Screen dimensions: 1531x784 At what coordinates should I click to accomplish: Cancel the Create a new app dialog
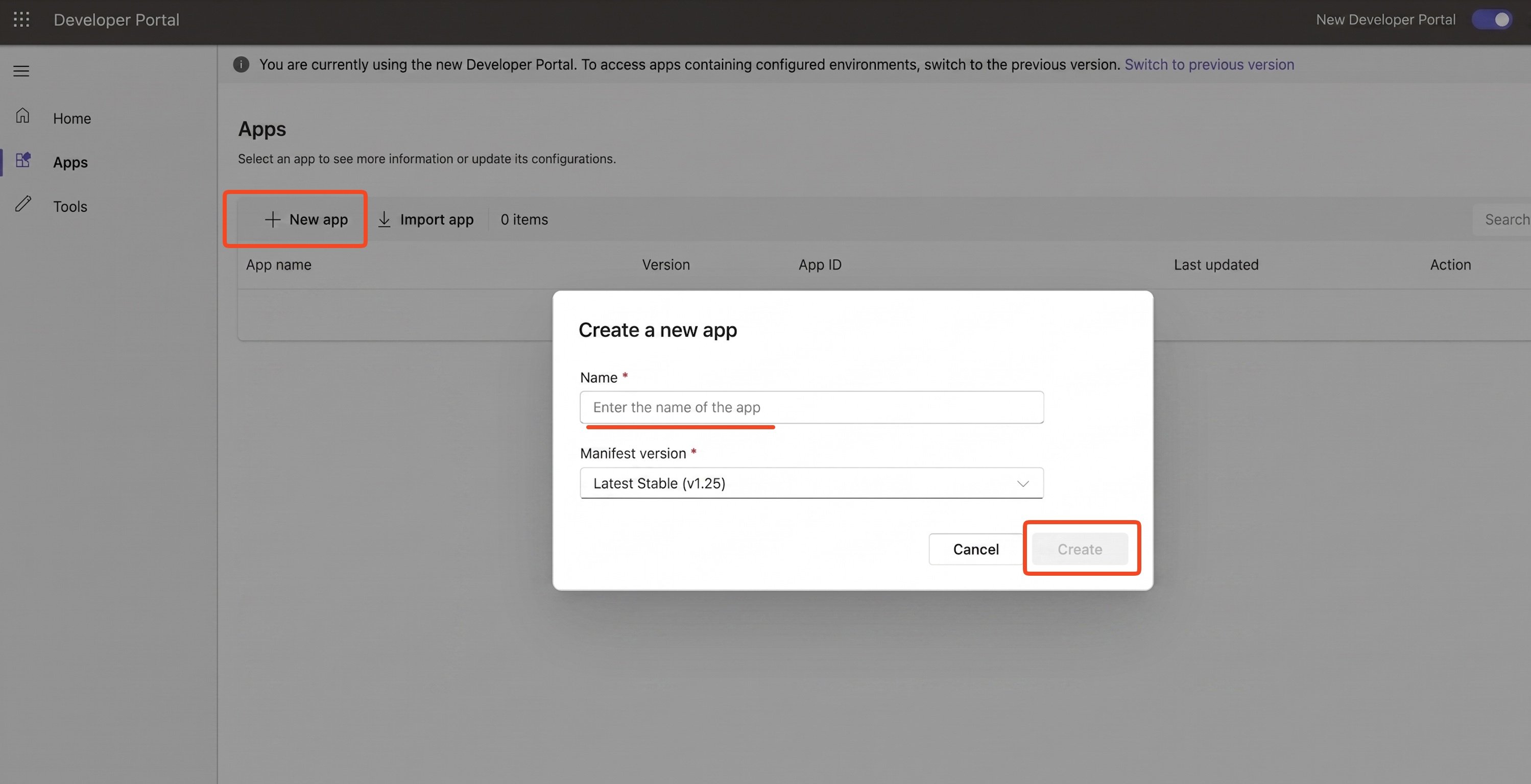[x=976, y=549]
